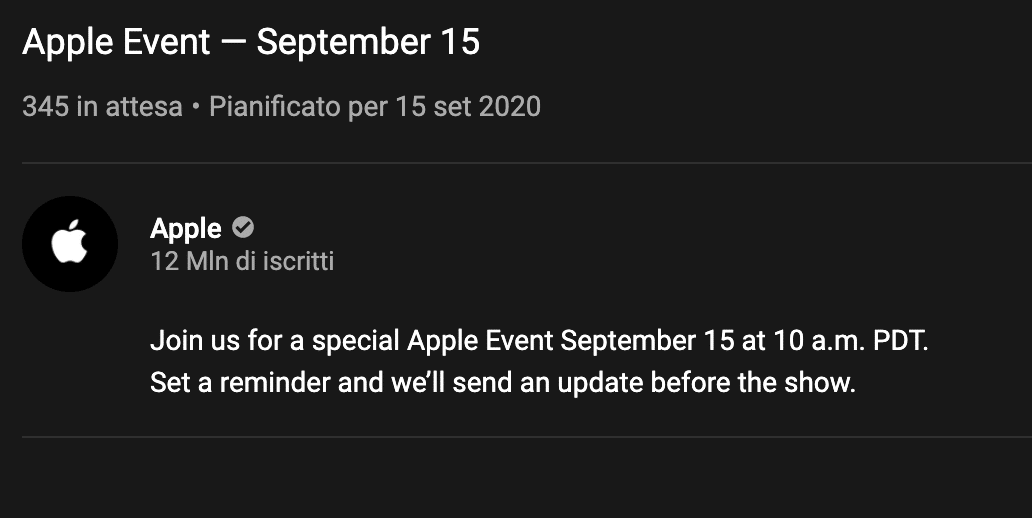
Task: Open the Apple channel avatar logo
Action: [x=70, y=244]
